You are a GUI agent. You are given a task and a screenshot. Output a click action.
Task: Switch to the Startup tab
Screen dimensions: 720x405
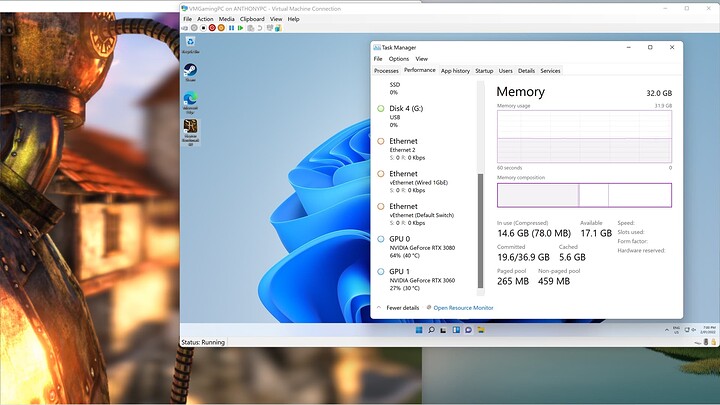(484, 71)
